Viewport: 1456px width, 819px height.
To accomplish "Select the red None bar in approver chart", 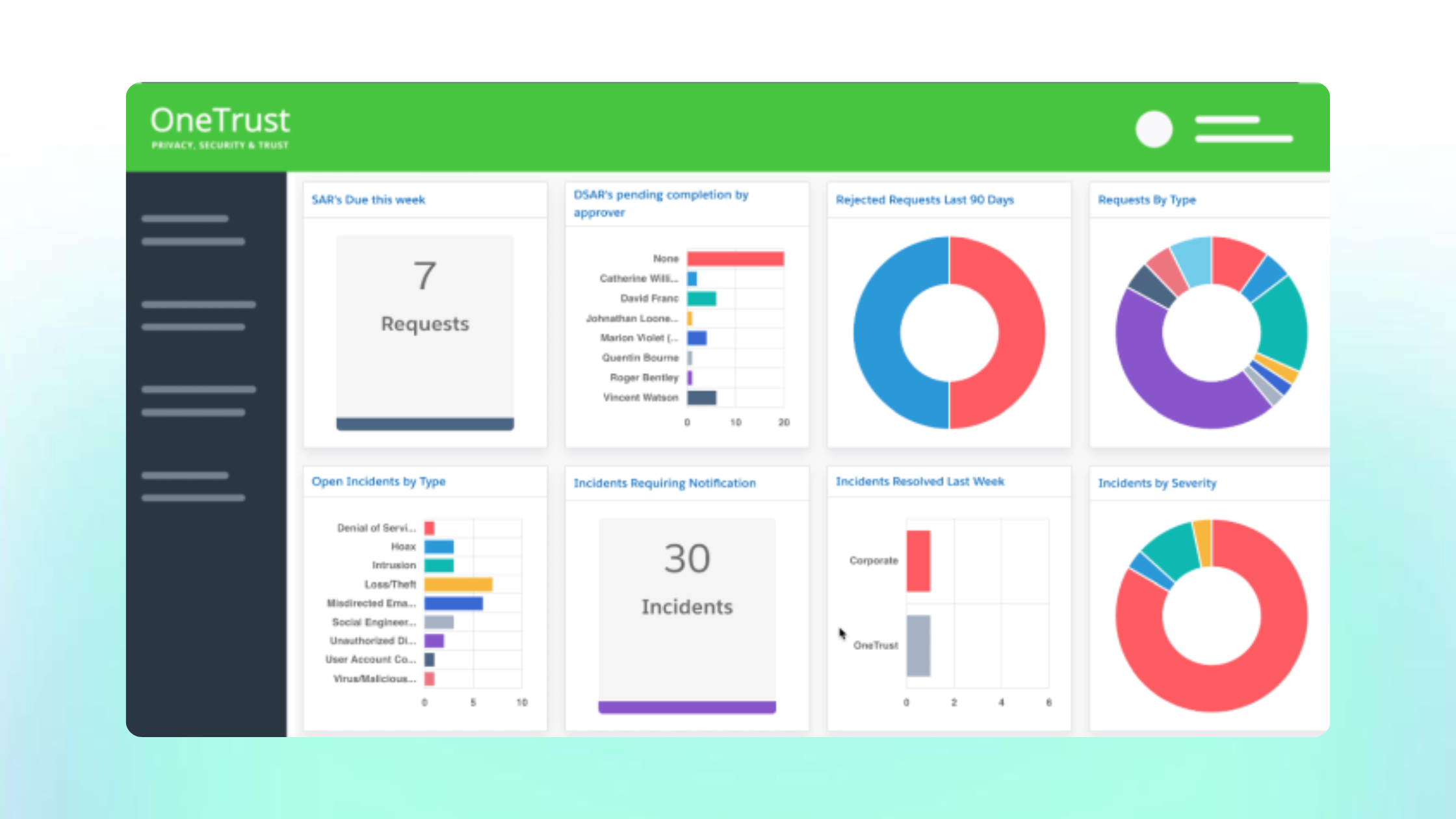I will pos(735,259).
